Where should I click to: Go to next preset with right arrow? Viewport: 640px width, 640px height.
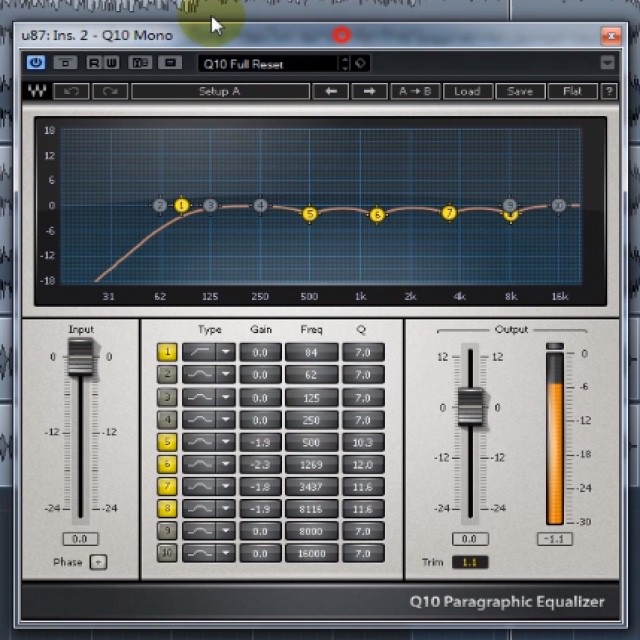(368, 91)
